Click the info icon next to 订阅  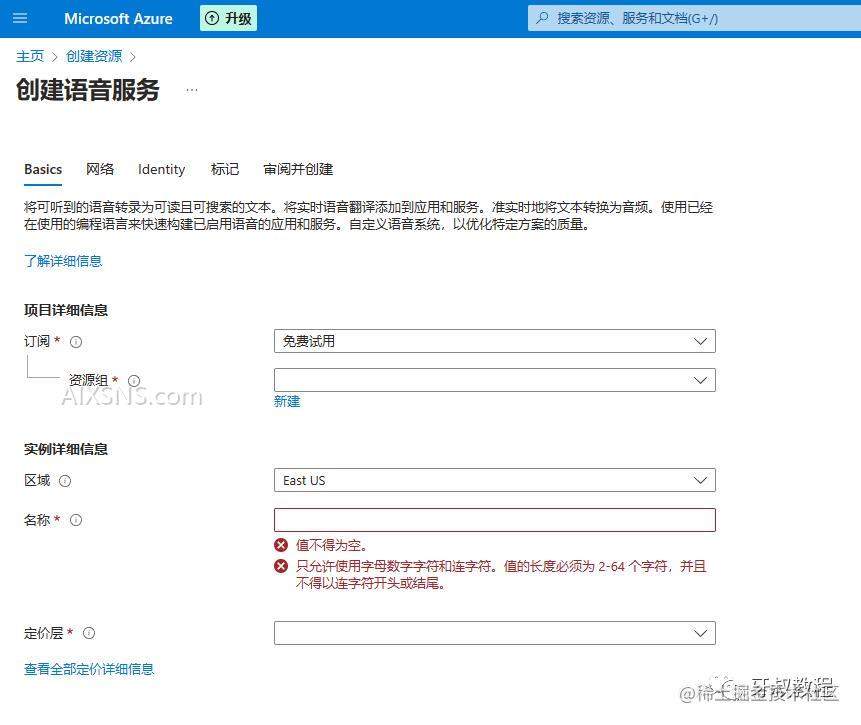pos(76,341)
